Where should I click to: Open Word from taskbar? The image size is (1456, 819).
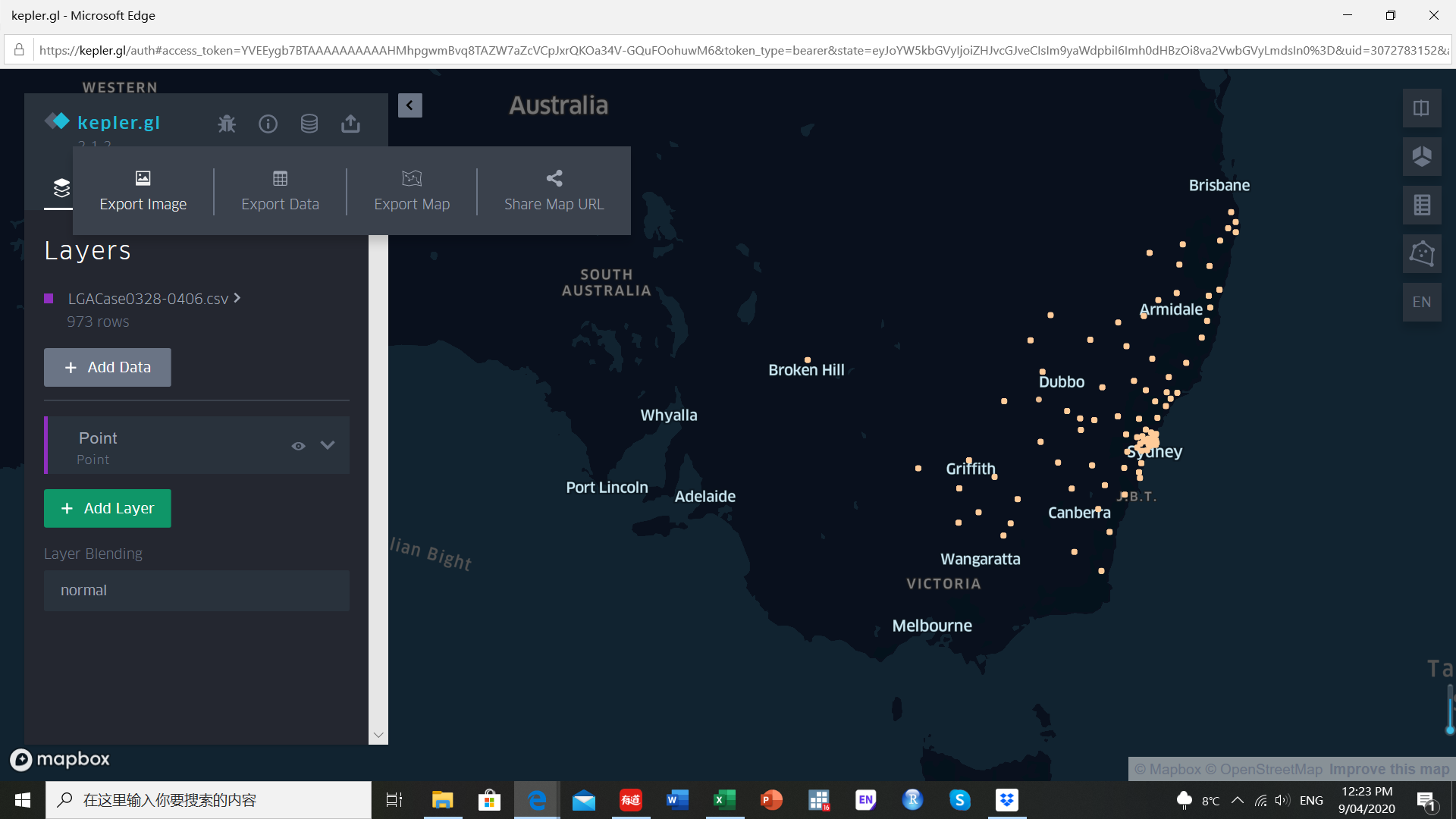coord(678,800)
